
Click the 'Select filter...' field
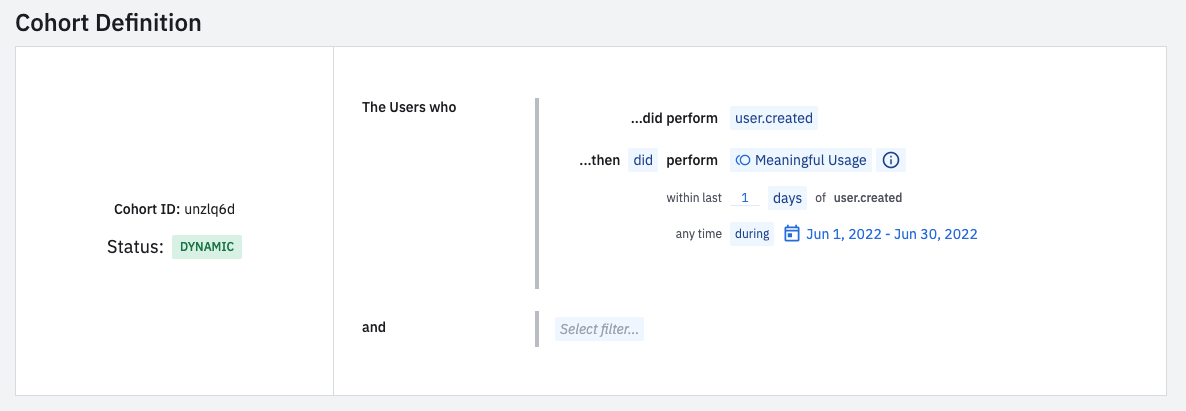pyautogui.click(x=599, y=329)
